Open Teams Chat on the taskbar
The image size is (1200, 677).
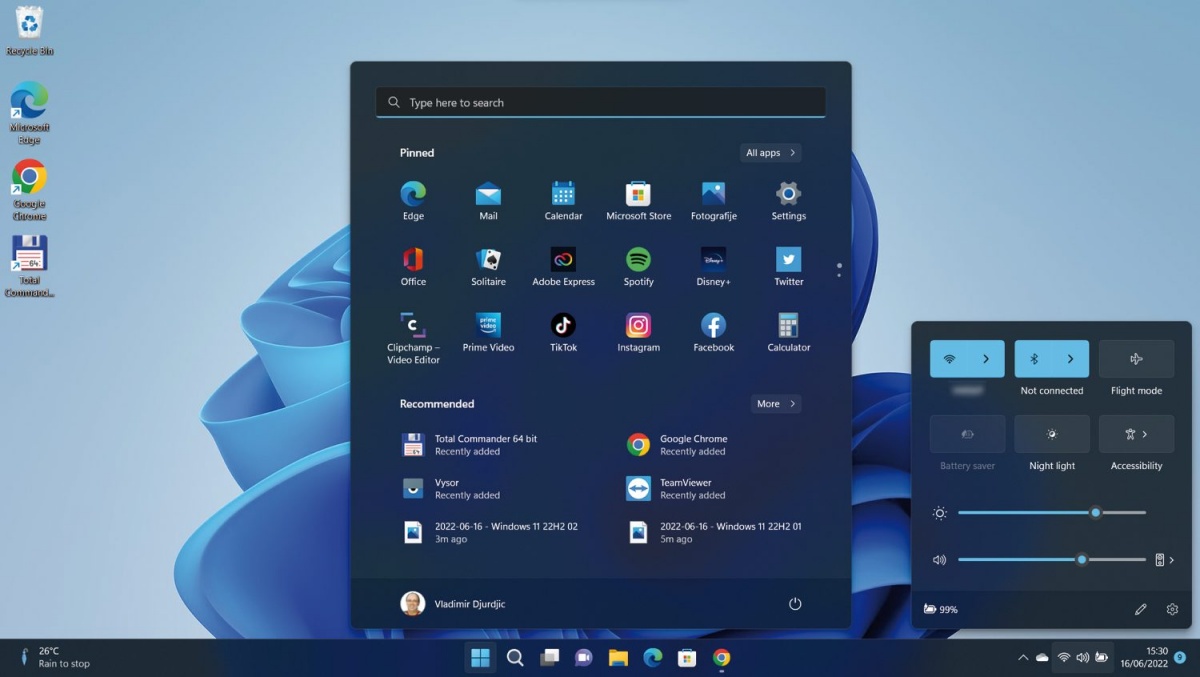pos(584,657)
